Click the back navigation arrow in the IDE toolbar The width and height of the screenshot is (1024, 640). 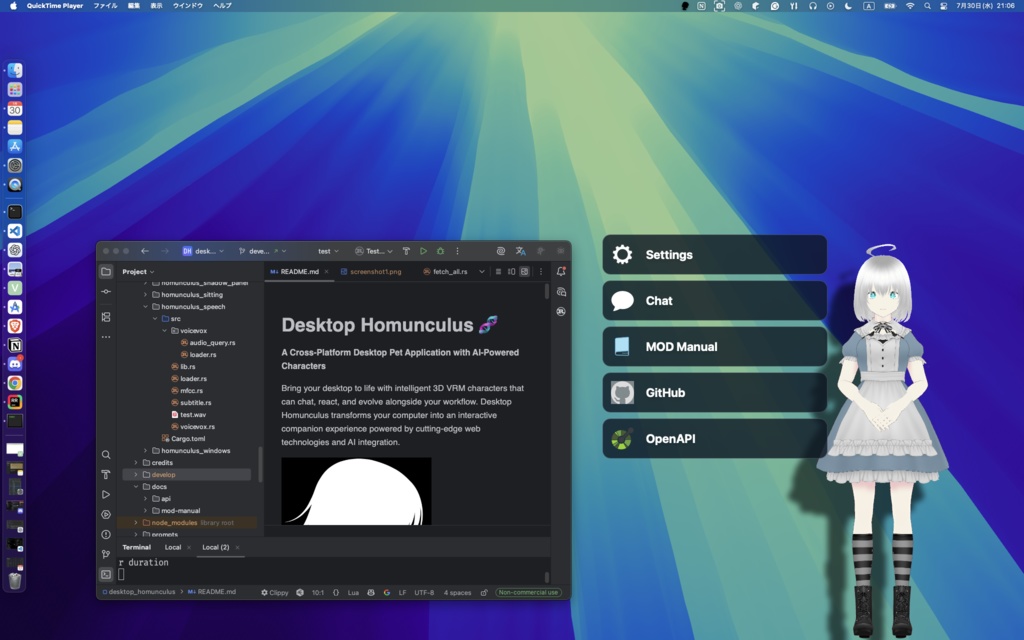pos(145,250)
